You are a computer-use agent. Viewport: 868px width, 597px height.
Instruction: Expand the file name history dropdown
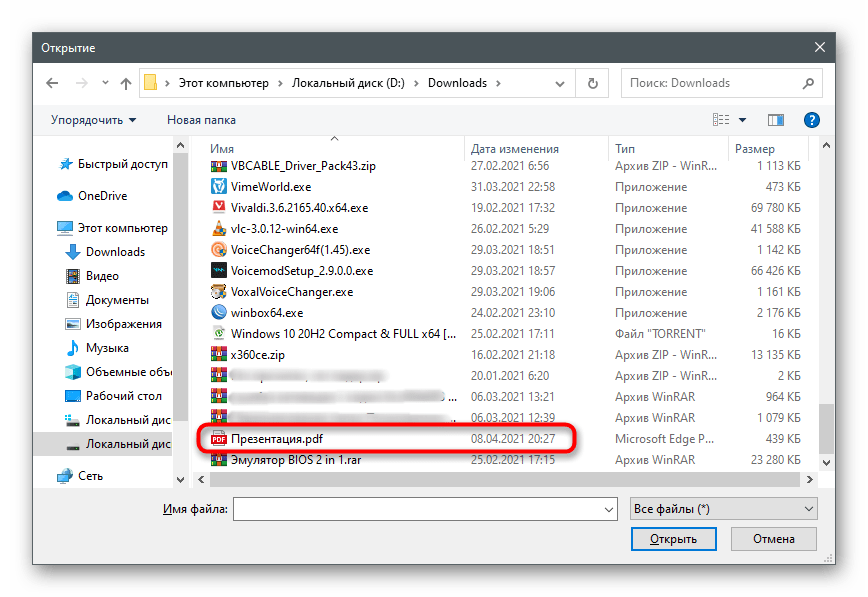[608, 509]
